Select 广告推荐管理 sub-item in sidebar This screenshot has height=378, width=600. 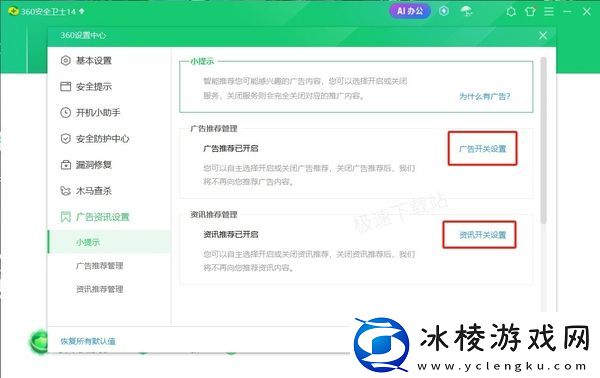point(99,266)
